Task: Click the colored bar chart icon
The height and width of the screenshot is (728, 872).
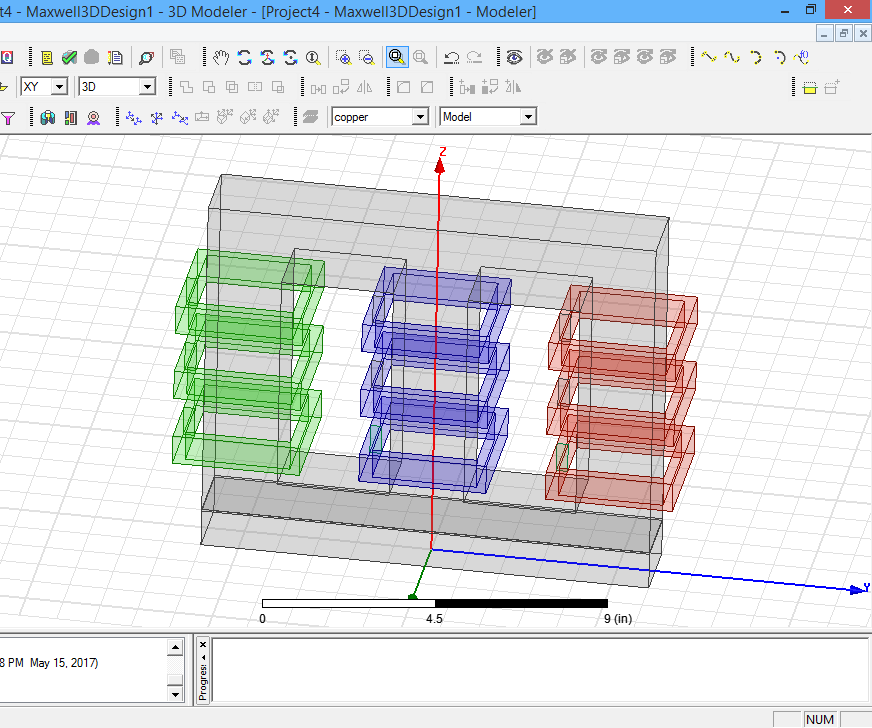Action: tap(71, 117)
